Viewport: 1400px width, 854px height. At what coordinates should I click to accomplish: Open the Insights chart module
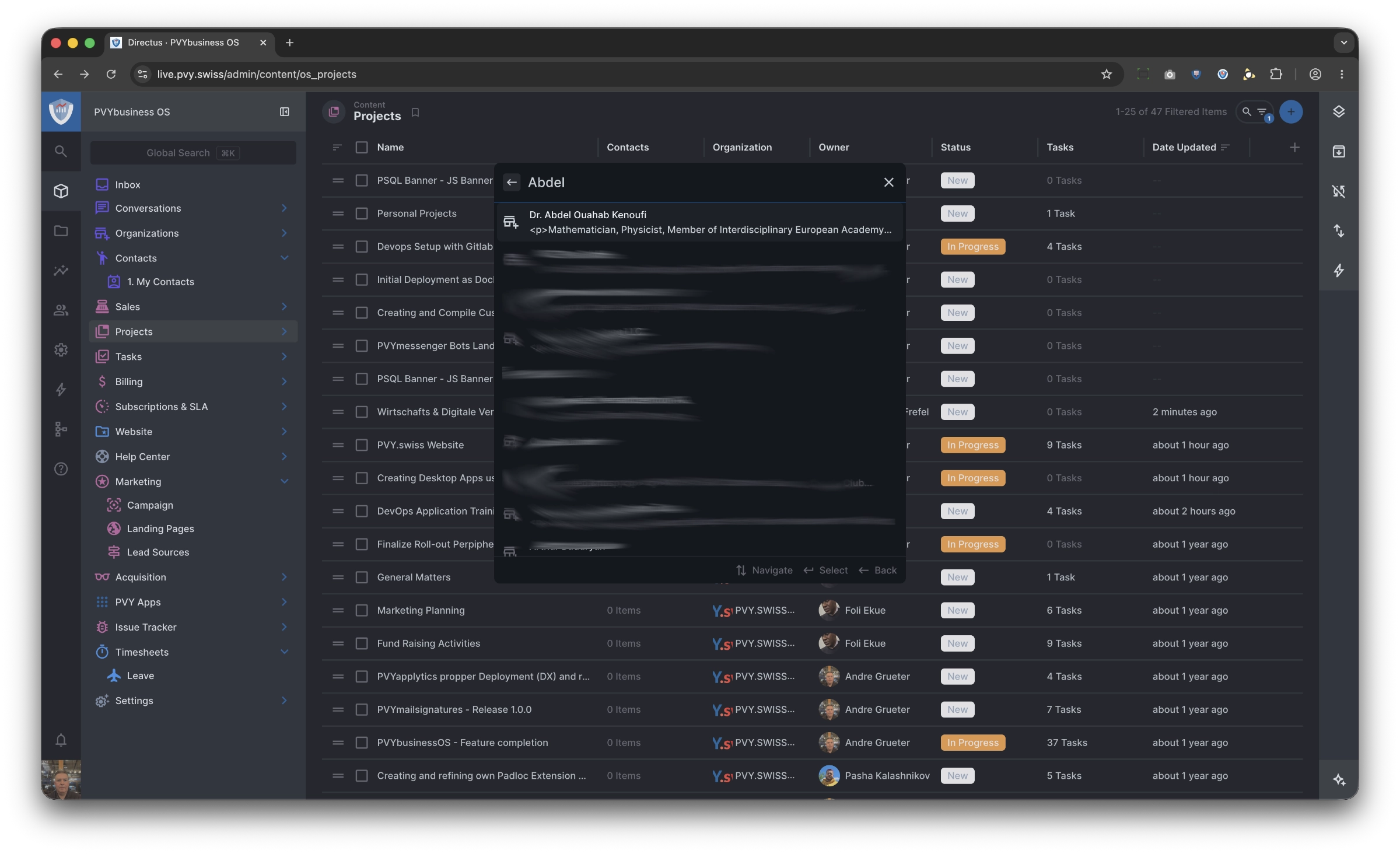(61, 270)
